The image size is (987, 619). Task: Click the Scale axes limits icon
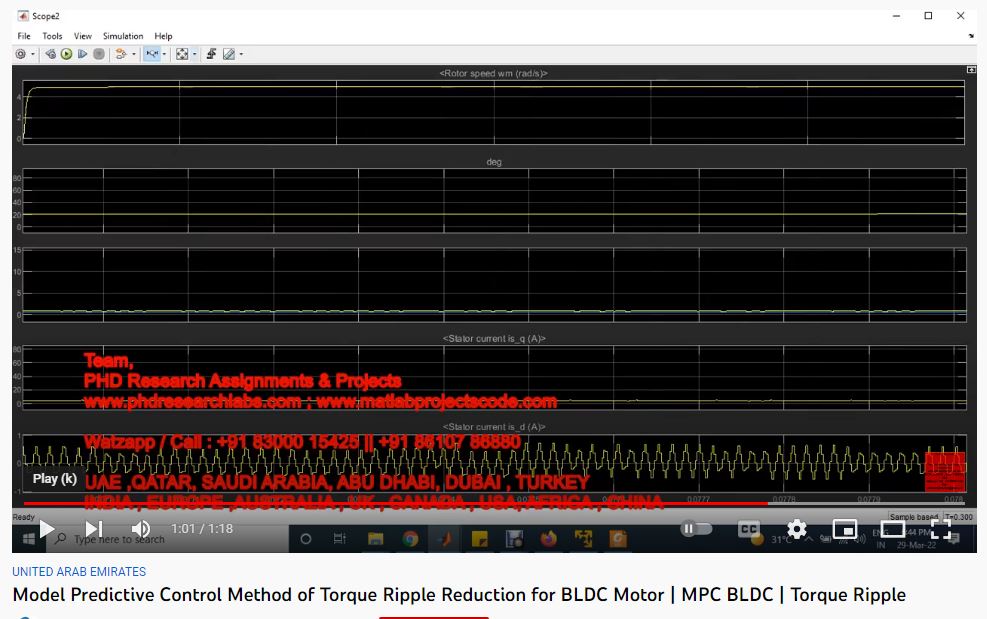[x=182, y=54]
